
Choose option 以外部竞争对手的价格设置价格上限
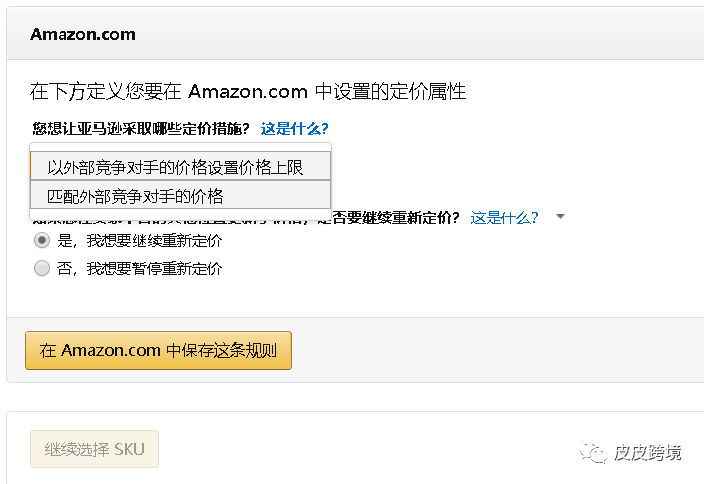pyautogui.click(x=175, y=167)
